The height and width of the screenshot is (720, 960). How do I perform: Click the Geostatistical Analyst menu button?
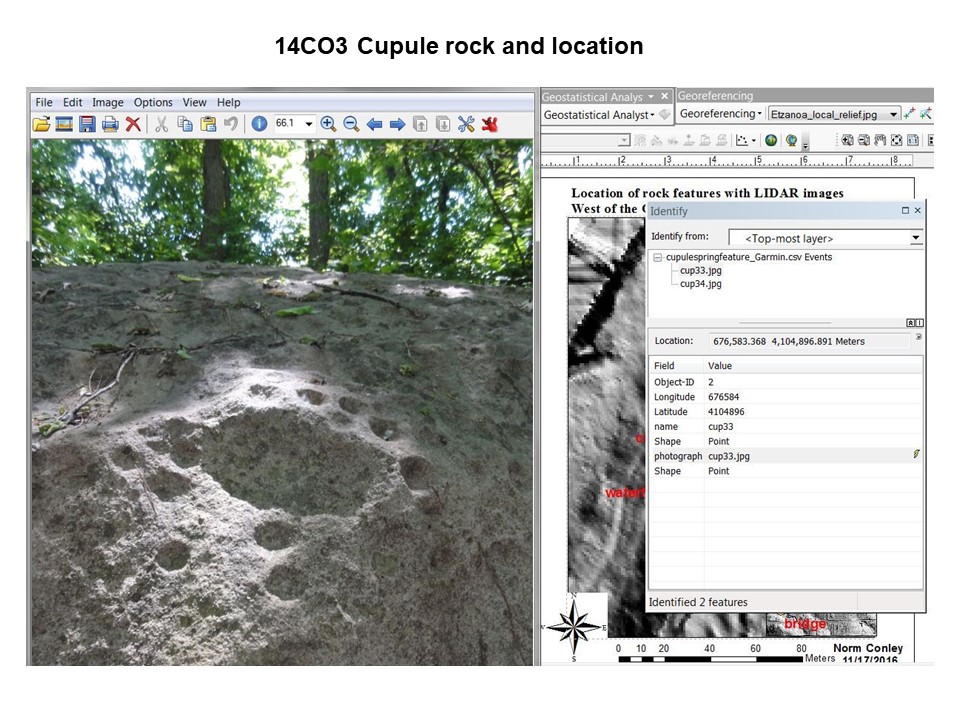coord(598,115)
